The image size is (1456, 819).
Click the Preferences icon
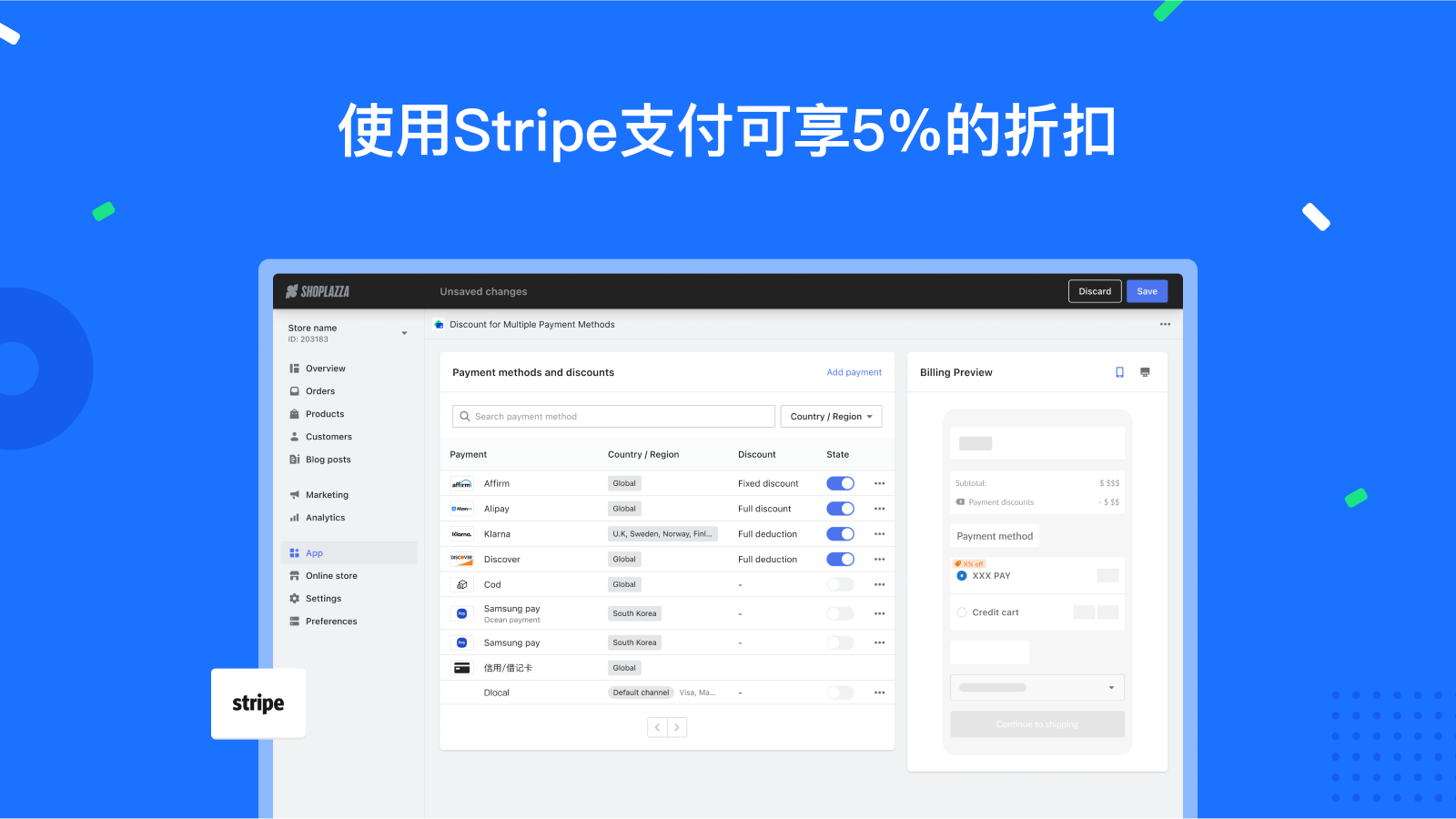click(294, 622)
